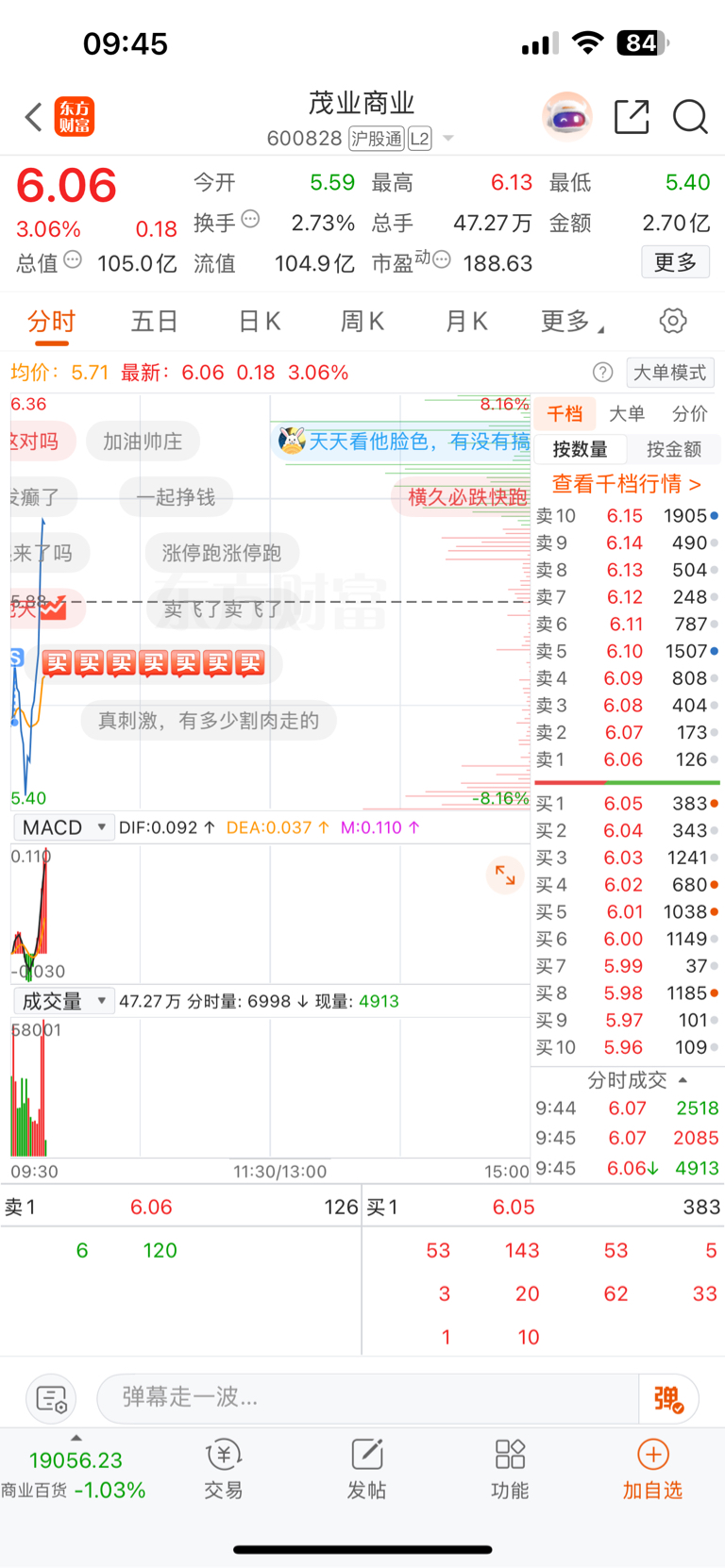
Task: Tap 卖5 row at 6.10
Action: [x=627, y=651]
